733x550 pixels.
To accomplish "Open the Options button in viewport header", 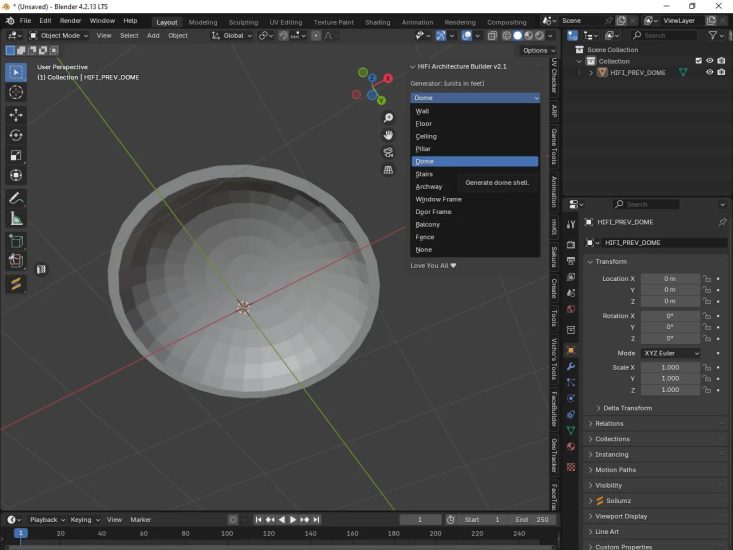I will pos(537,50).
